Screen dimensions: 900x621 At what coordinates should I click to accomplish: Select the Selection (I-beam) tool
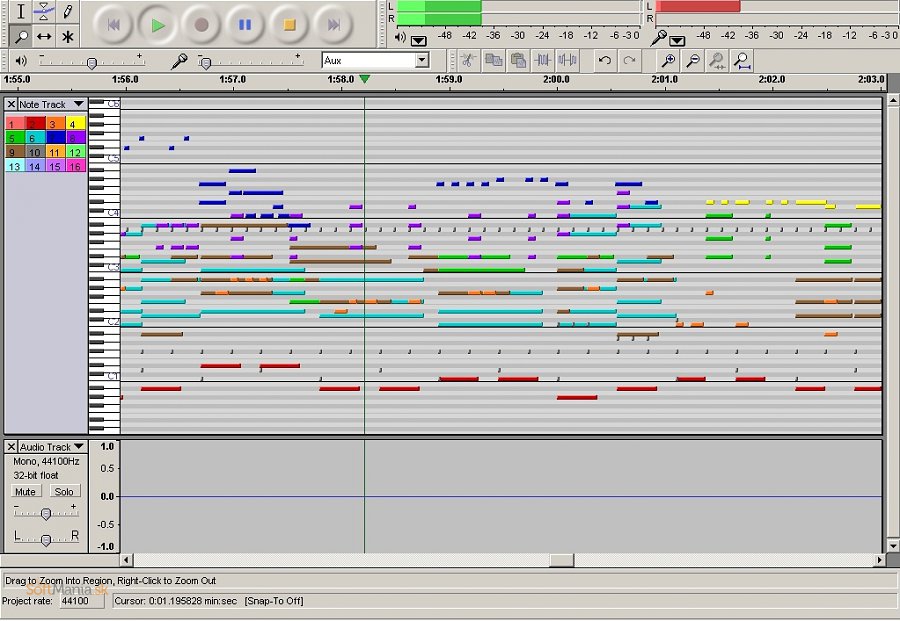21,11
